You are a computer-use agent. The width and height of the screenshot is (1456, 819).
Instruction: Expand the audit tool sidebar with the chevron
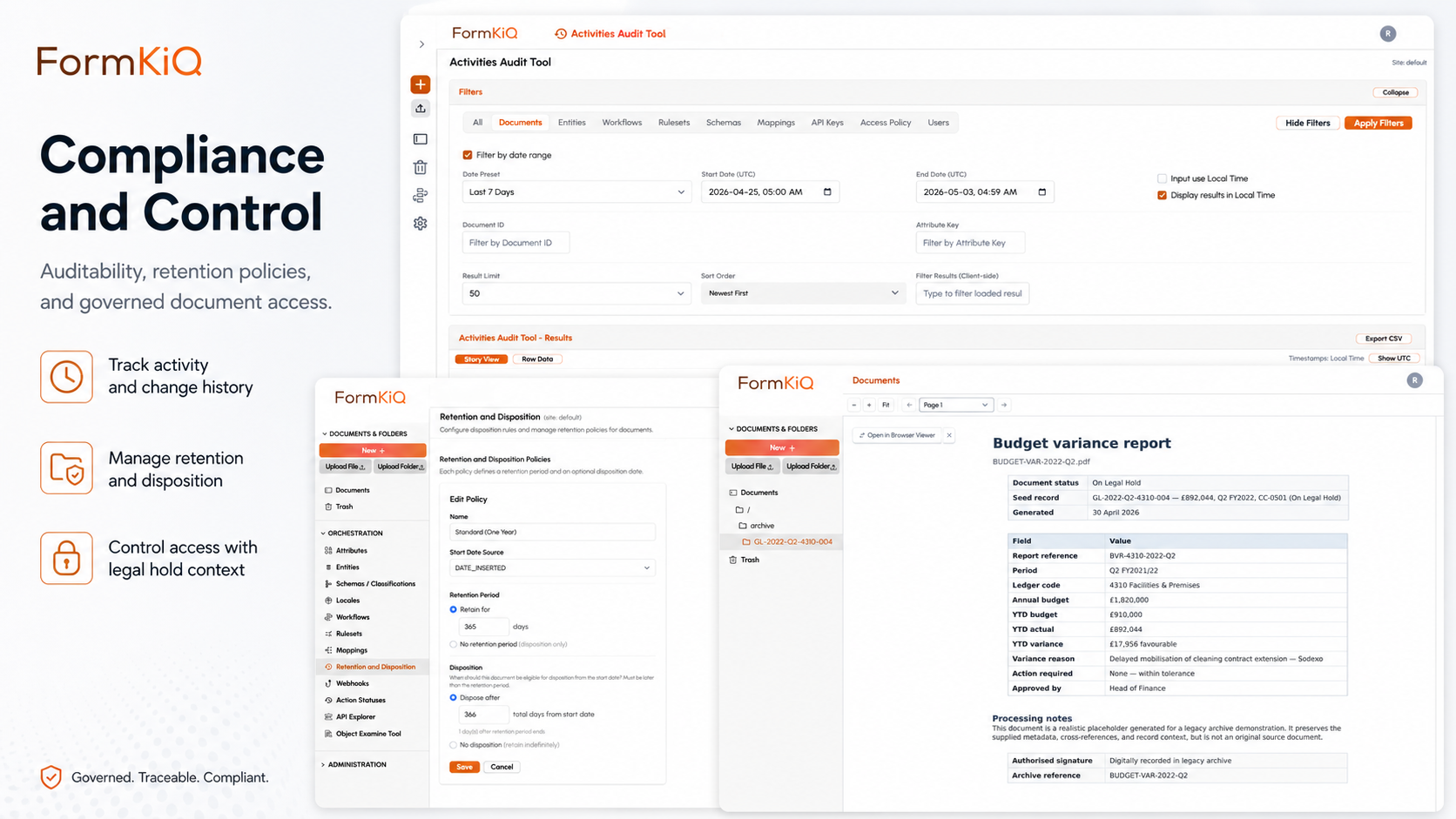(421, 44)
